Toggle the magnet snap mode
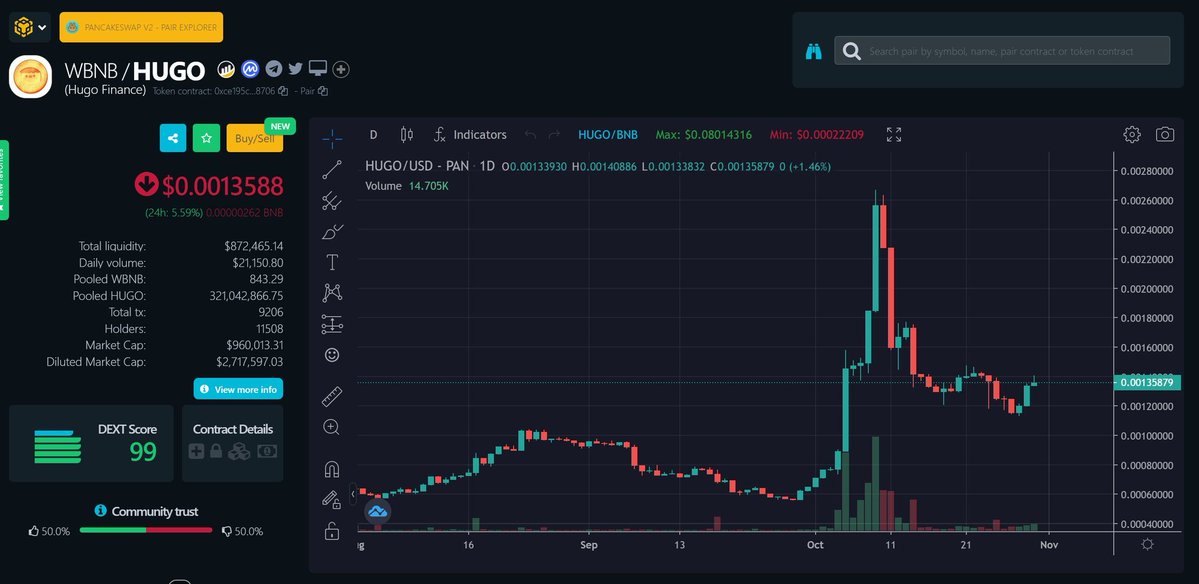1199x584 pixels. pyautogui.click(x=332, y=469)
